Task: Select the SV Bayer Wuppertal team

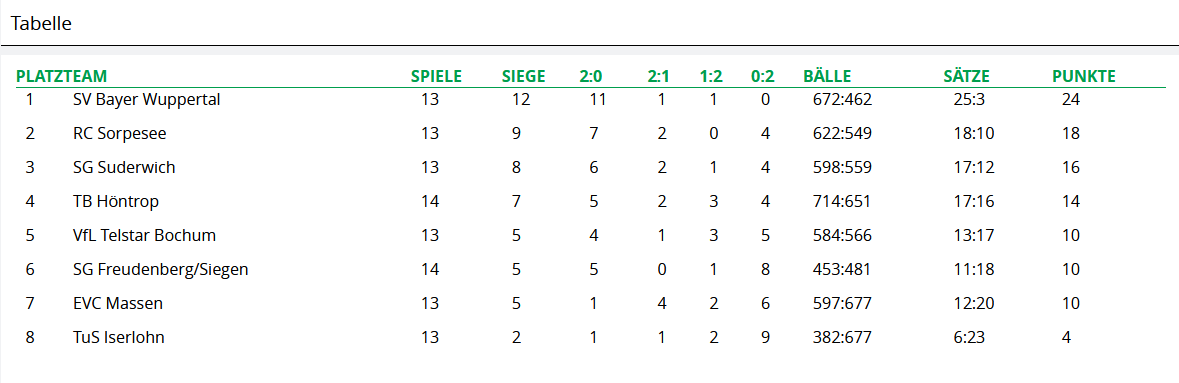Action: point(147,99)
